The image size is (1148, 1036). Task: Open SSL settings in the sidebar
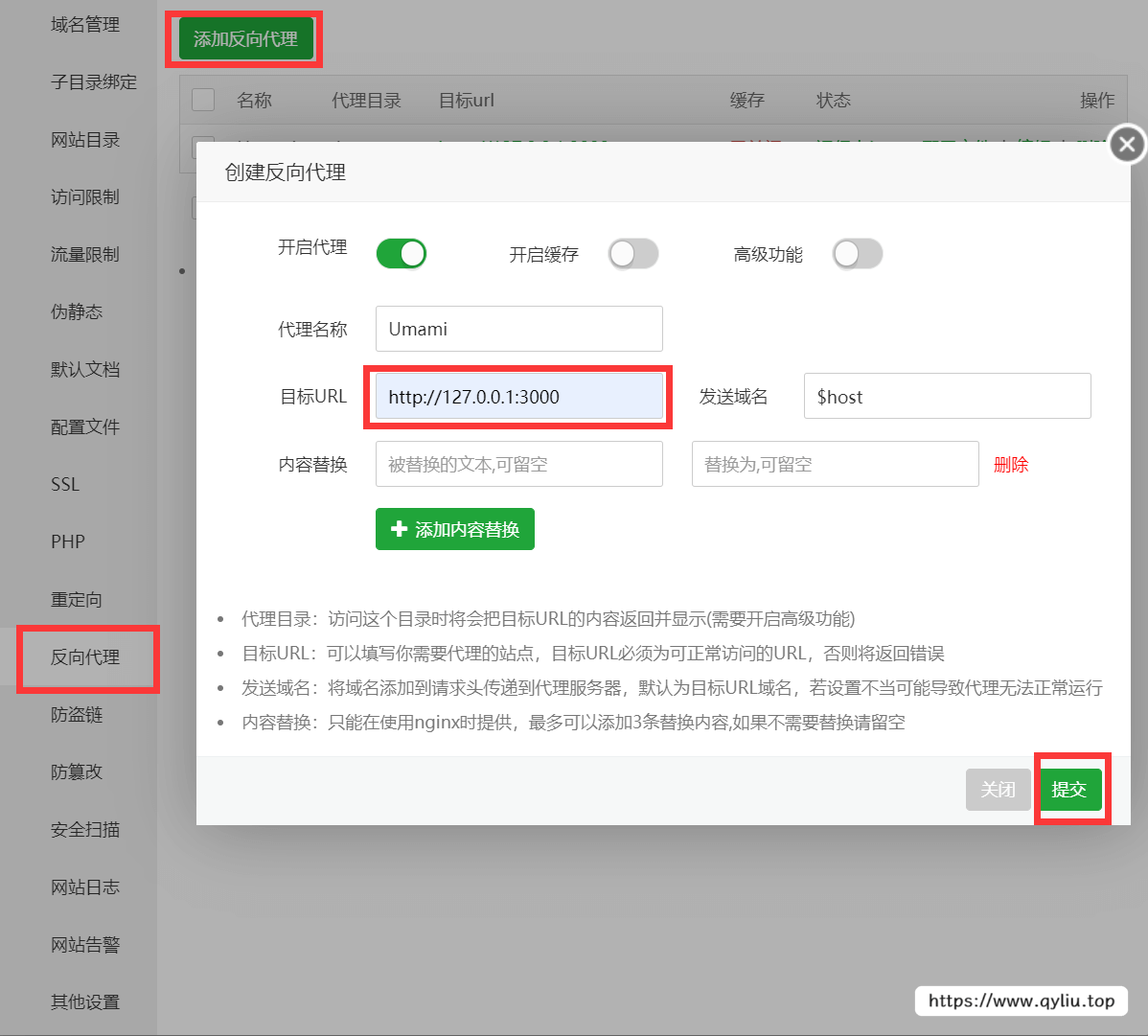(x=64, y=484)
